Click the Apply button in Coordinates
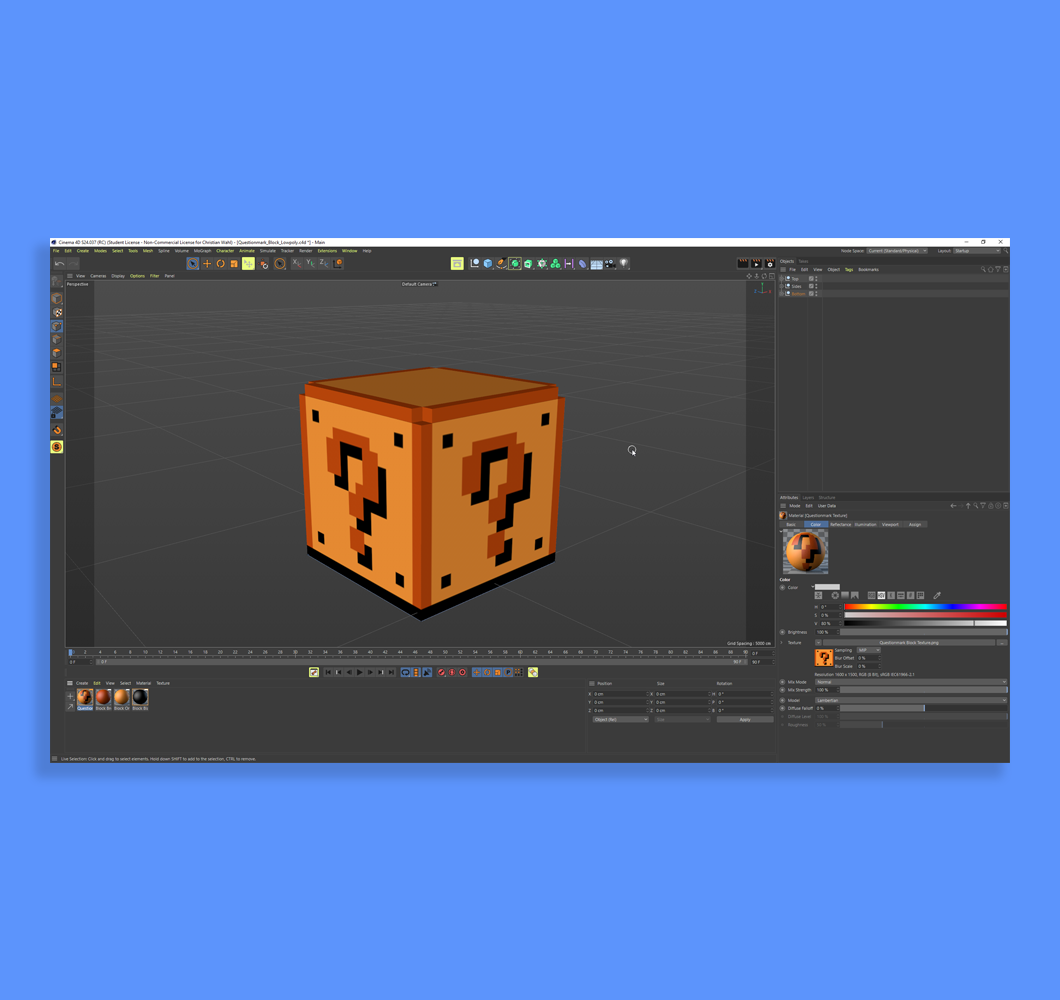Image resolution: width=1060 pixels, height=1000 pixels. click(x=744, y=719)
